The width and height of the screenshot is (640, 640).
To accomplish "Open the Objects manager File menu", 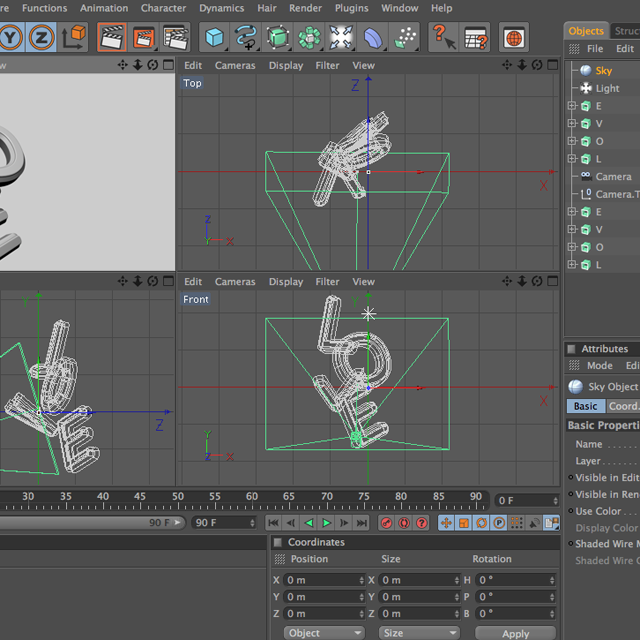I will [x=595, y=49].
